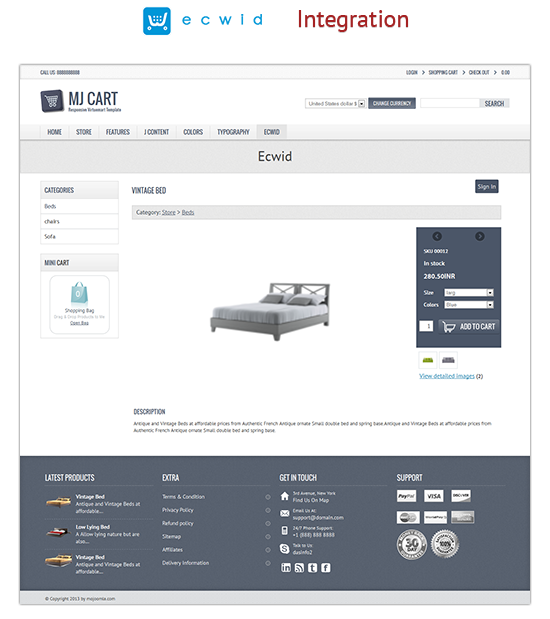Open Affiliates footer link
550x619 pixels.
point(173,550)
